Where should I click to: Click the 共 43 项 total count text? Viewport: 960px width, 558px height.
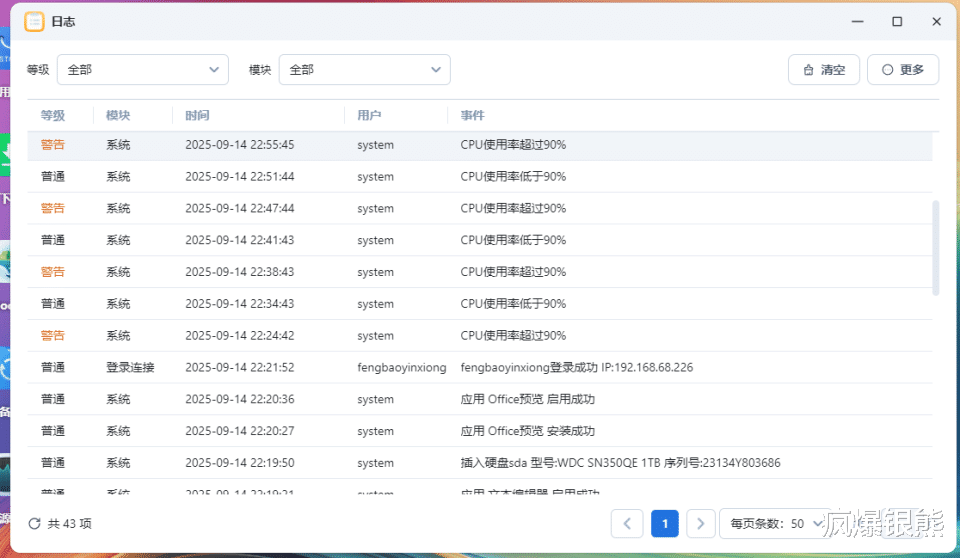(x=70, y=524)
